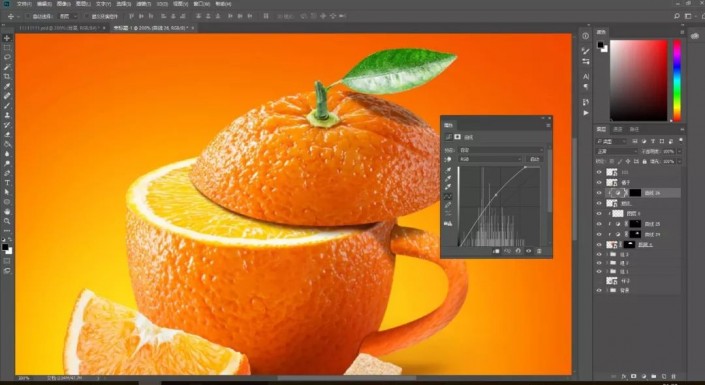
Task: Select the Clone Stamp tool
Action: 7,115
